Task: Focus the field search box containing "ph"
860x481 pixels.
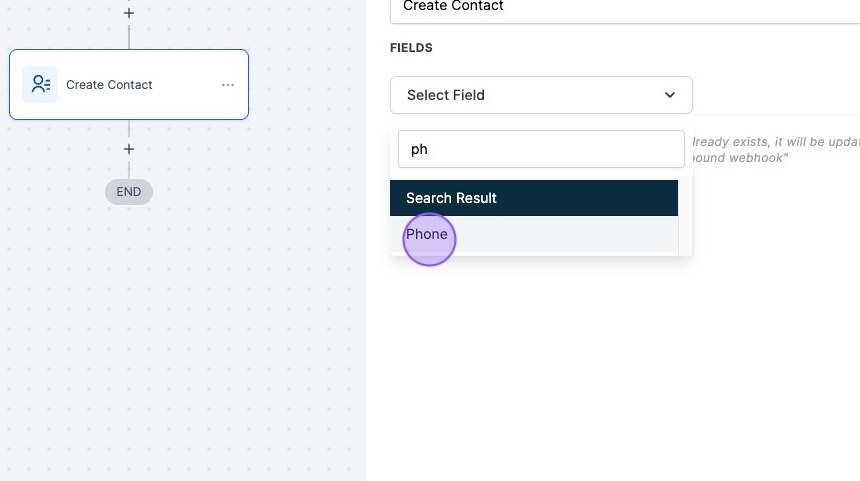Action: (540, 149)
